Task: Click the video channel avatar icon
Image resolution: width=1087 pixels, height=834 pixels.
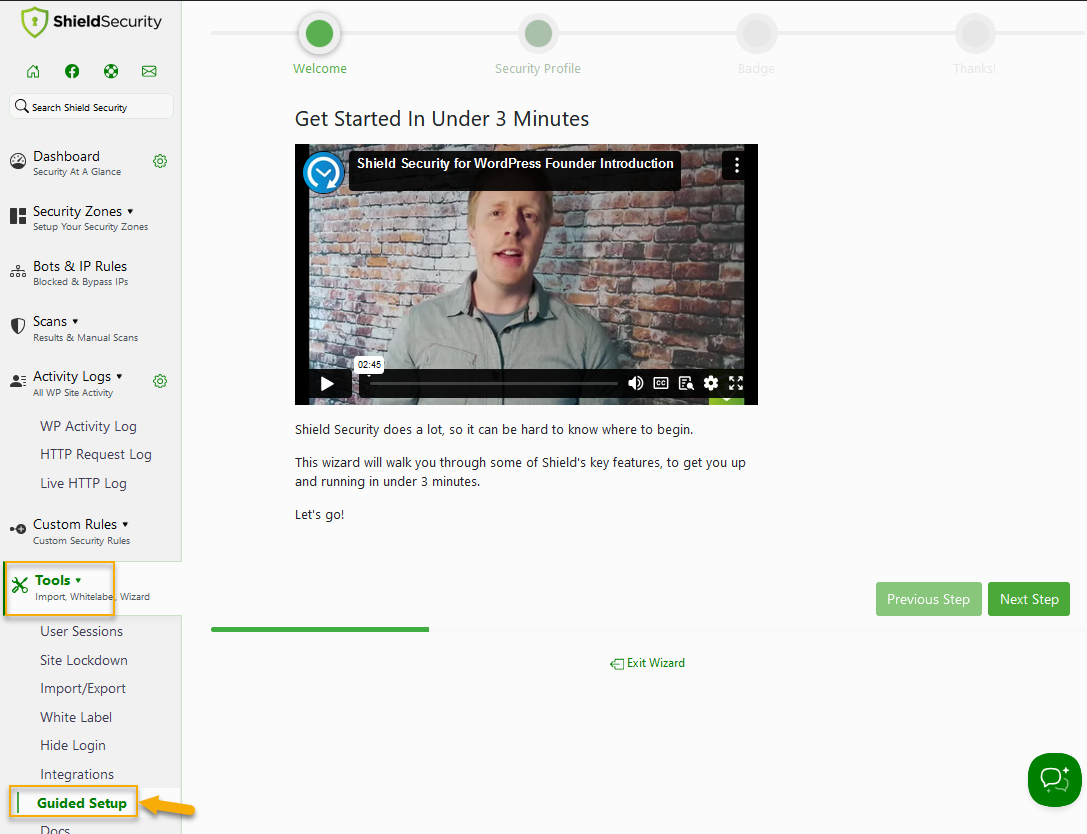Action: [324, 173]
